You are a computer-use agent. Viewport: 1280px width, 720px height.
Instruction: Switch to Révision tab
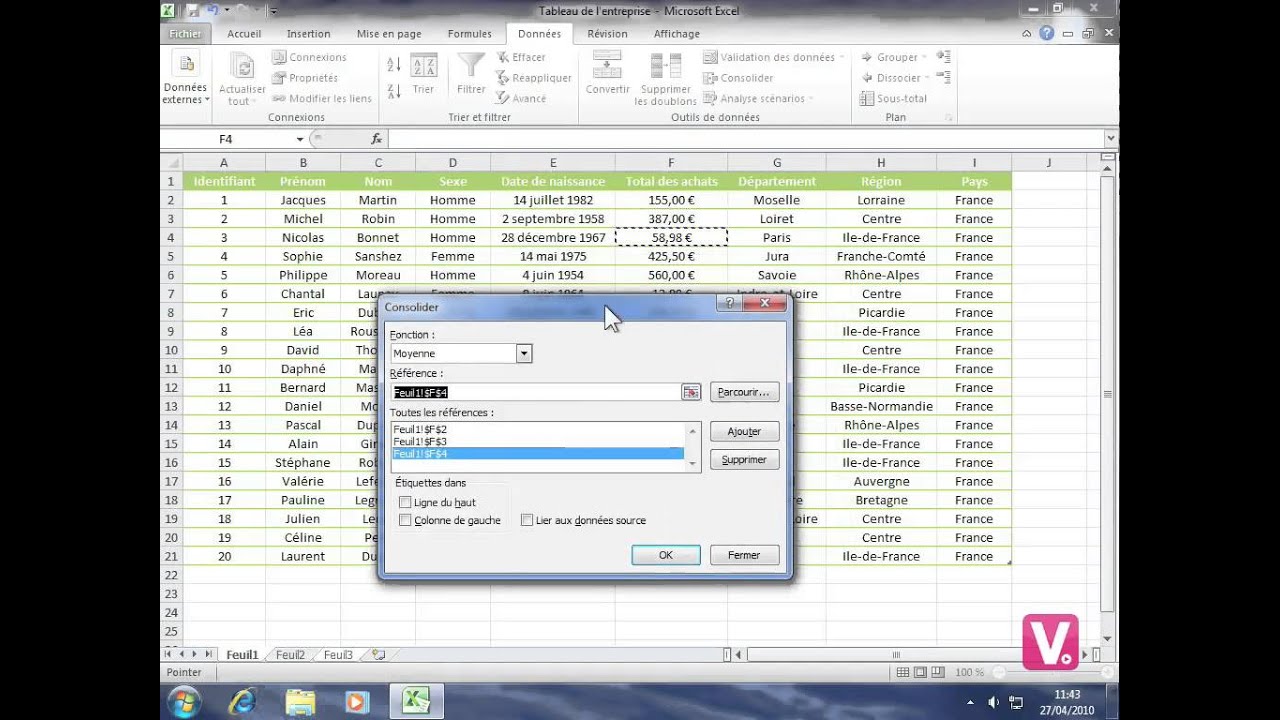tap(607, 33)
